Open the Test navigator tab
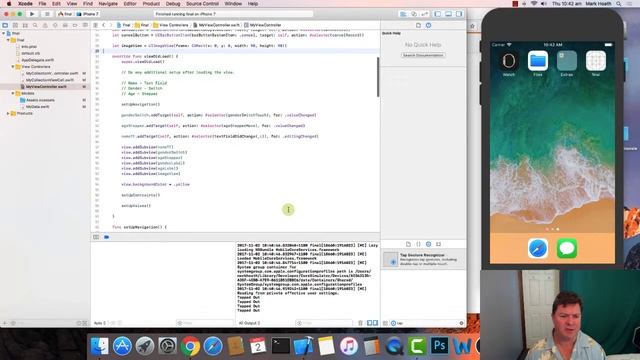This screenshot has height=360, width=640. 55,25
